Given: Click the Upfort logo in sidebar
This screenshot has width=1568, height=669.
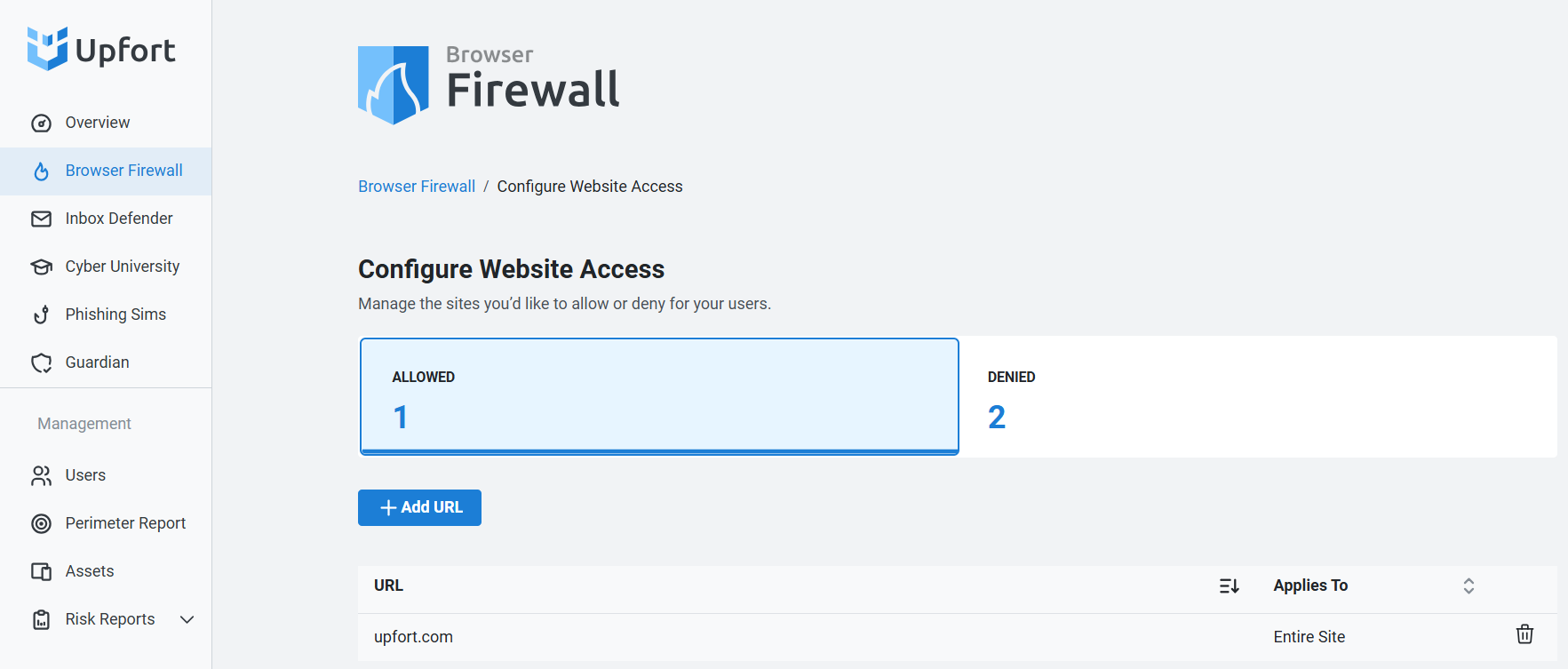Looking at the screenshot, I should [101, 49].
